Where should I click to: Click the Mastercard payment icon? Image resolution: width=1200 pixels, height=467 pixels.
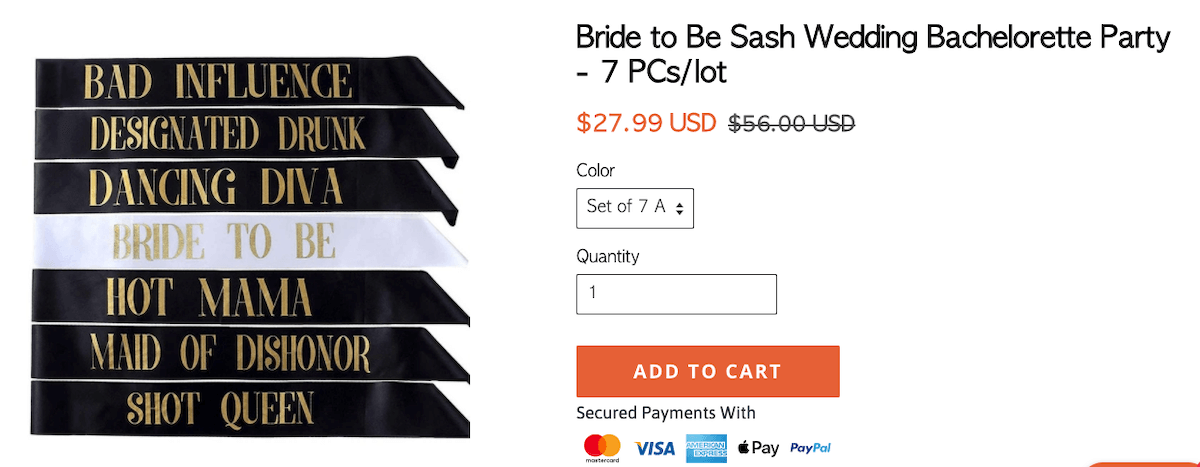(x=602, y=447)
